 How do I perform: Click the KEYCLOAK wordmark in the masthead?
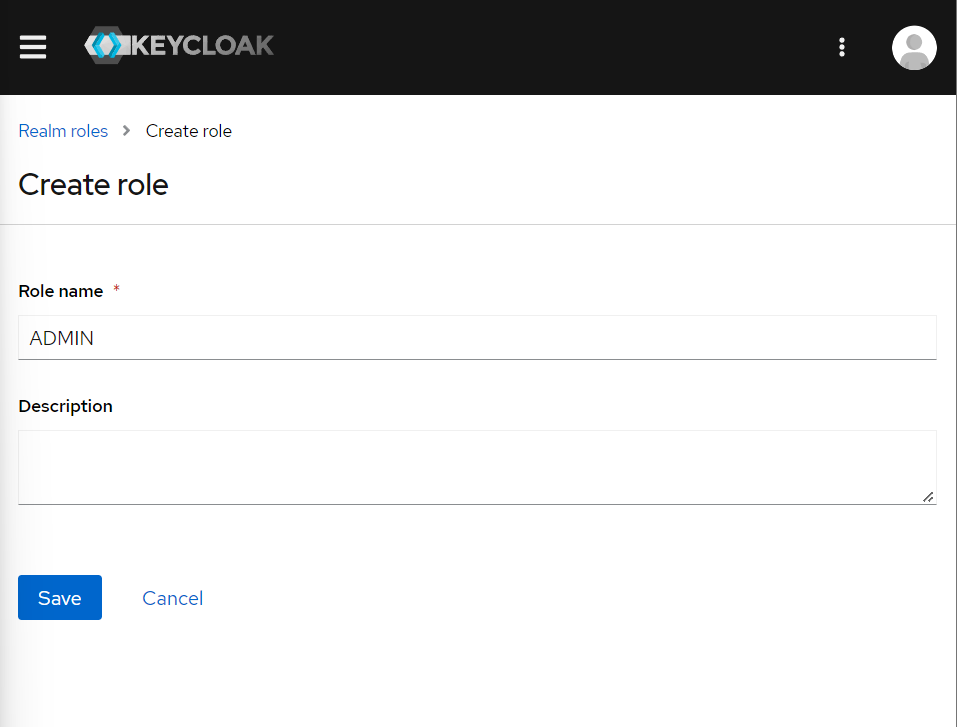click(200, 45)
